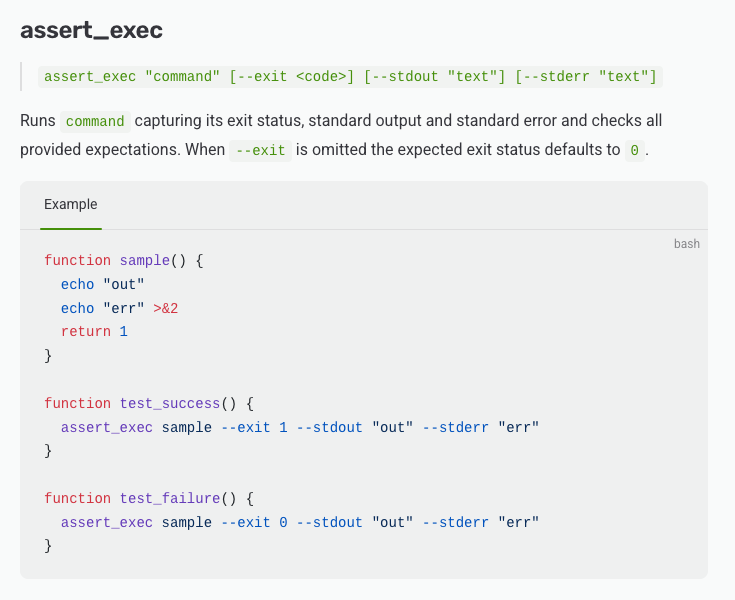The height and width of the screenshot is (600, 735).
Task: Click the inline 'command' code word
Action: (95, 121)
